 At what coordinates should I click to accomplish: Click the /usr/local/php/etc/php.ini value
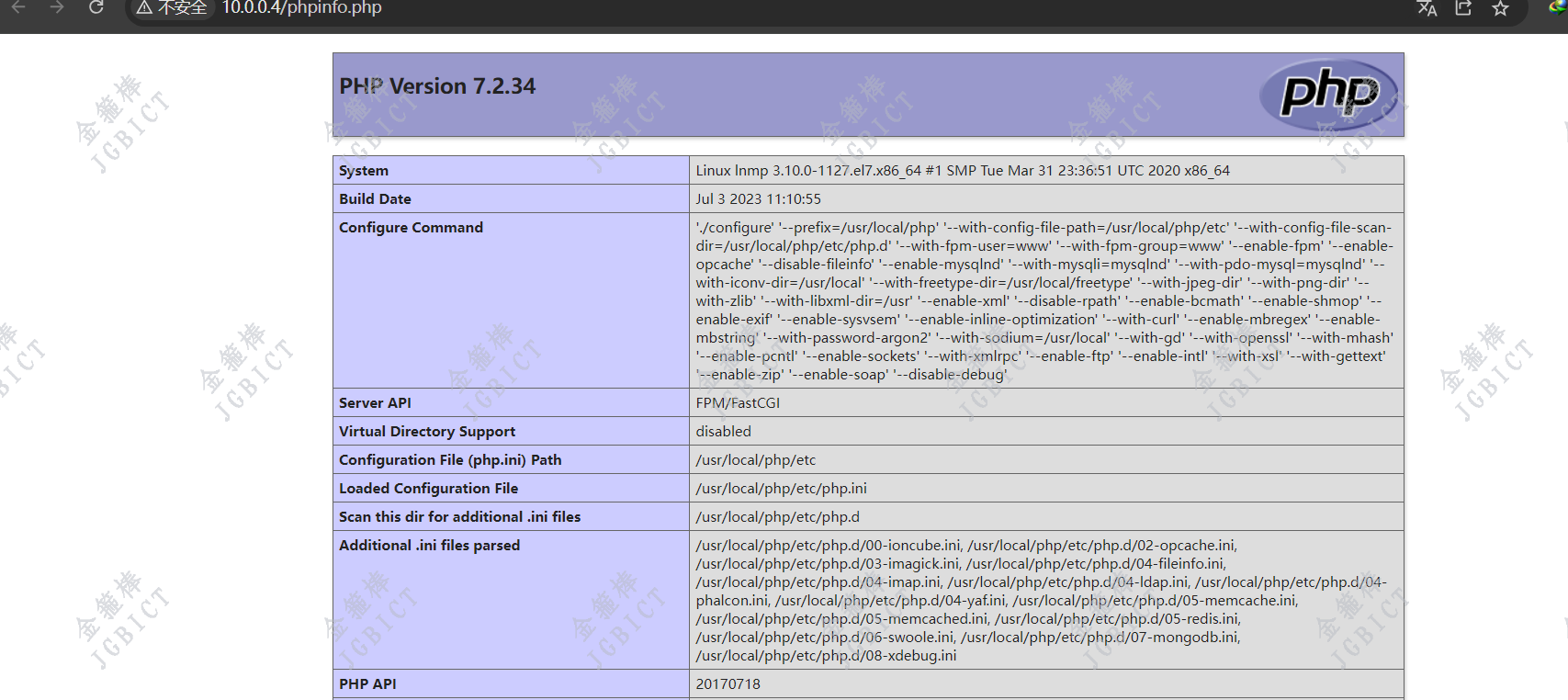click(x=781, y=489)
